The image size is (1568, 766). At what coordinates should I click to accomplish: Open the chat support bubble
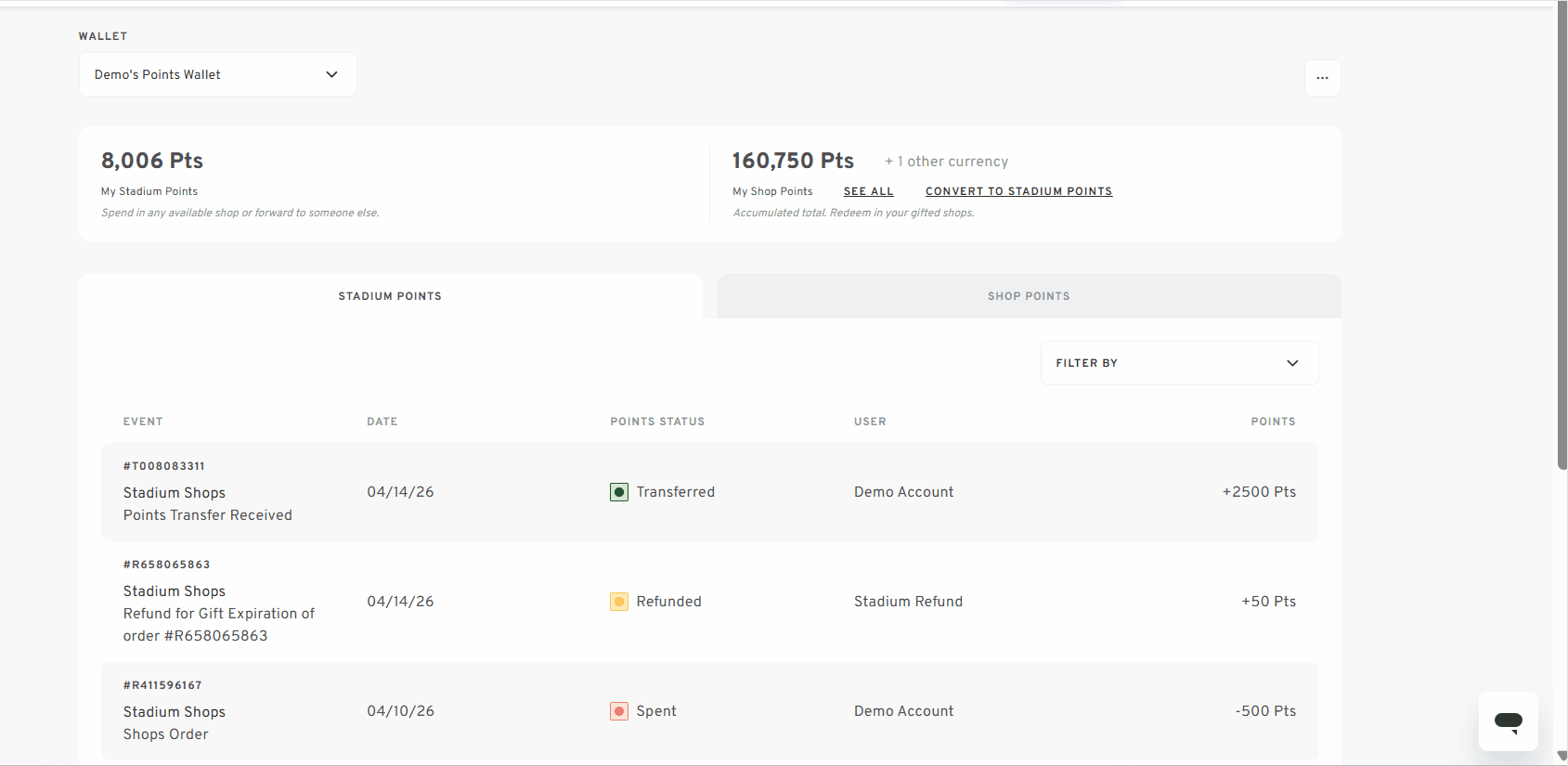click(1508, 721)
